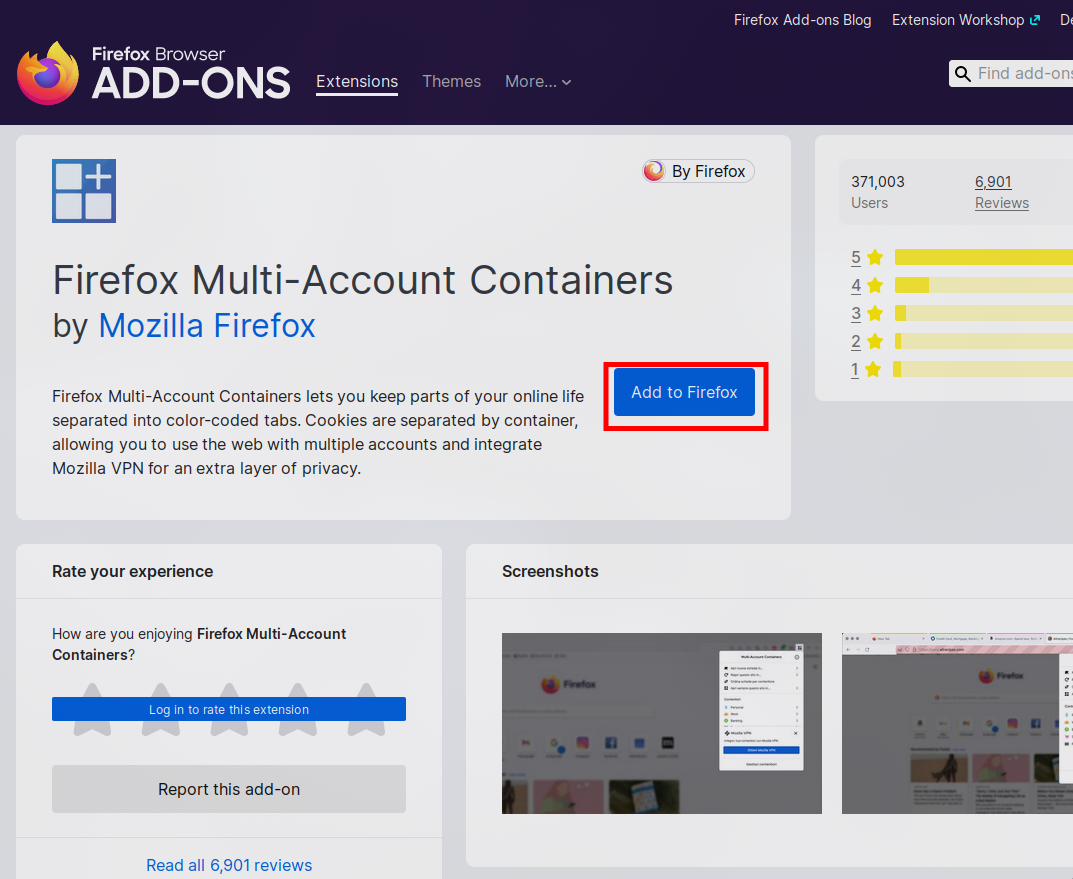The height and width of the screenshot is (879, 1073).
Task: Click the Add to Firefox button
Action: coord(685,392)
